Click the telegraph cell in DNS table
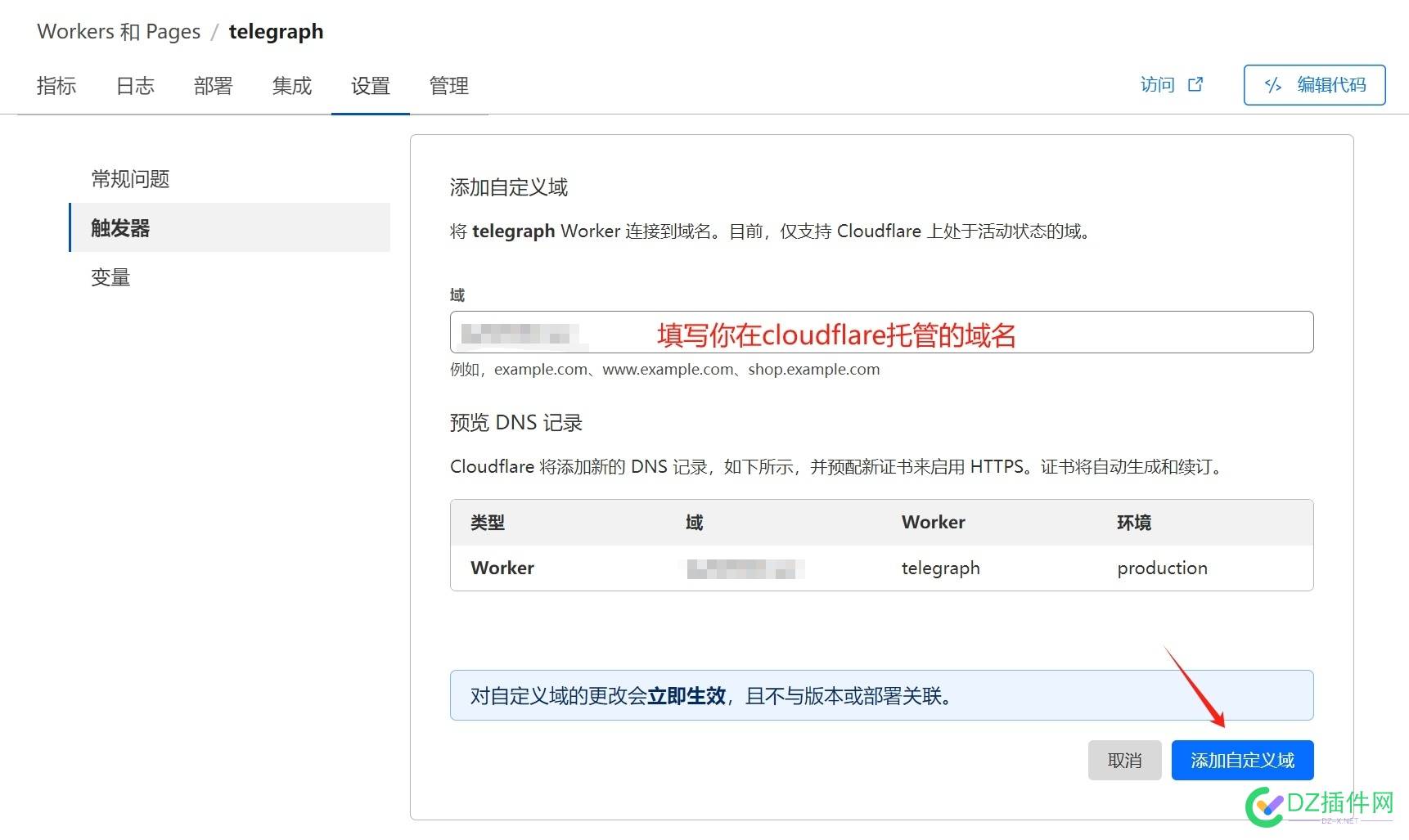The height and width of the screenshot is (840, 1409). click(x=940, y=568)
